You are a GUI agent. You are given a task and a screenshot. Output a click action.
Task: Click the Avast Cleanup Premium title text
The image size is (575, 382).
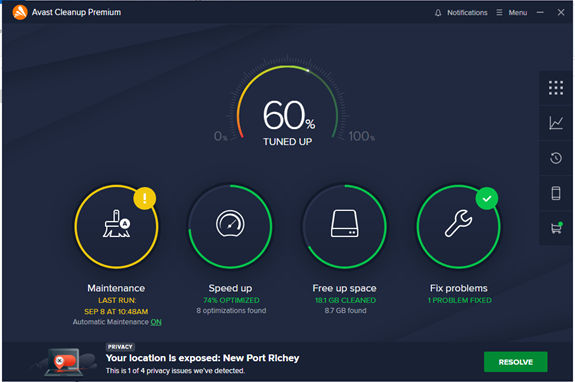pyautogui.click(x=76, y=12)
